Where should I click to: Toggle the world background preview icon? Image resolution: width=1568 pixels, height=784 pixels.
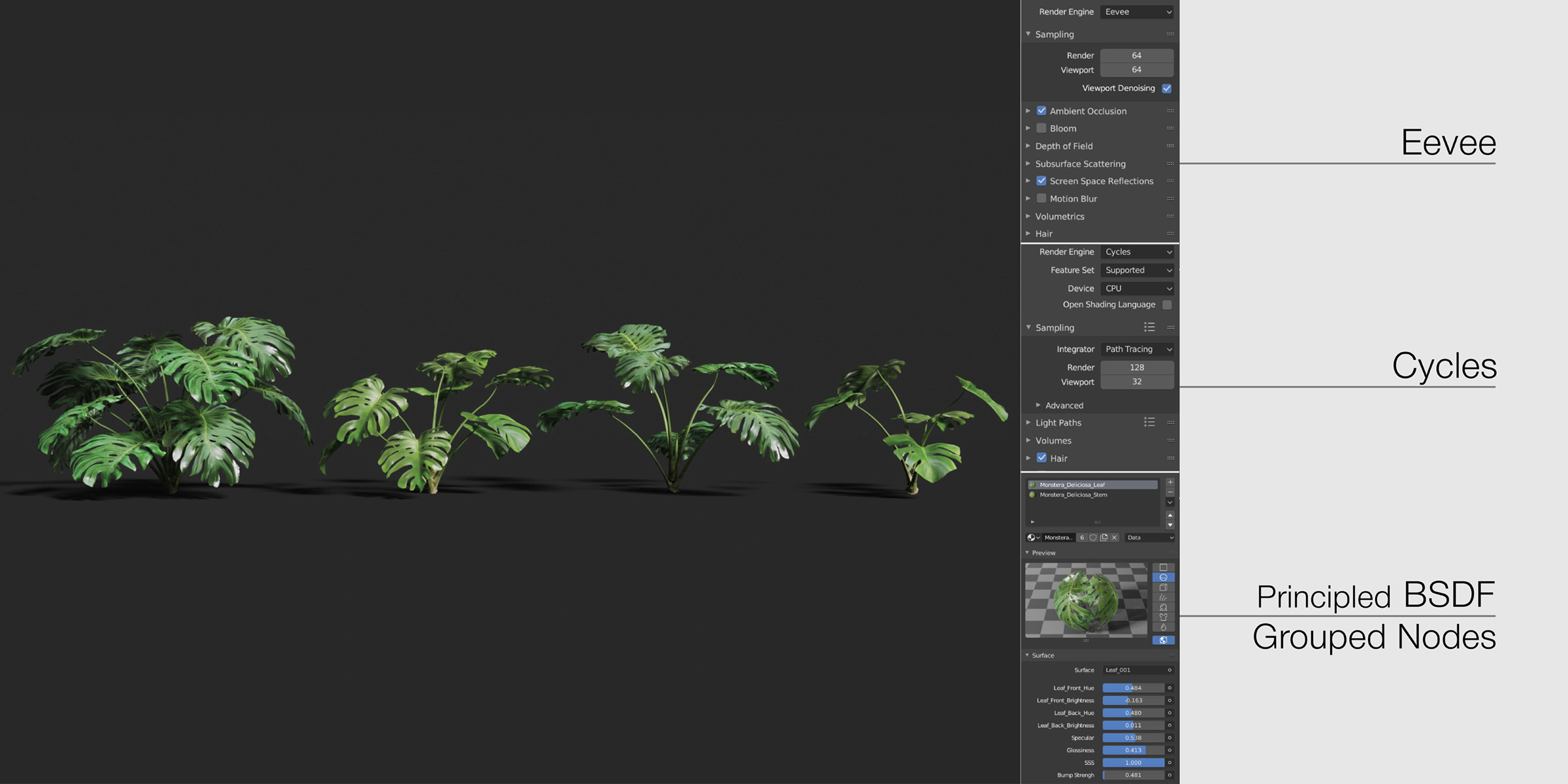click(1163, 640)
